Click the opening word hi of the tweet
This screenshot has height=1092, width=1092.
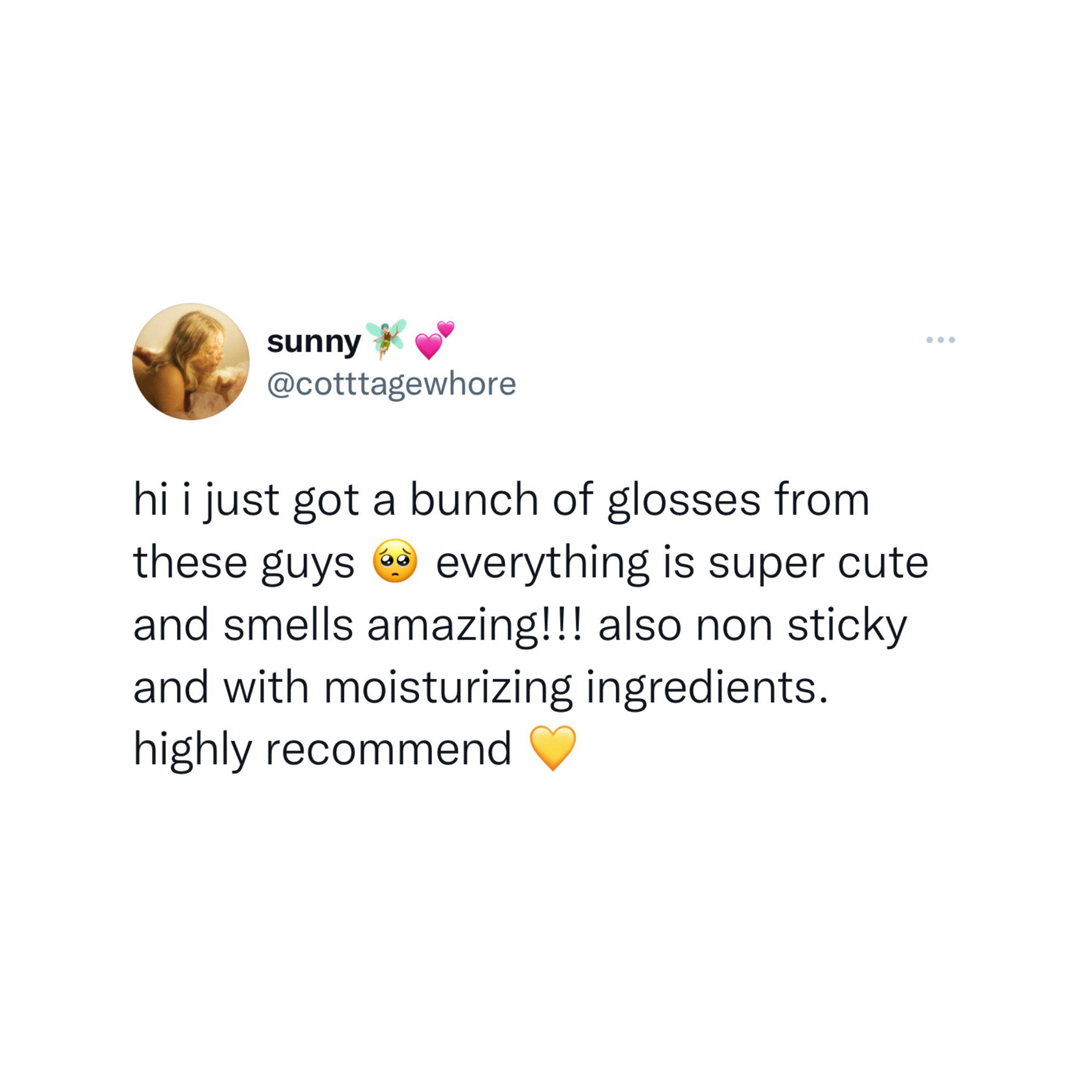(x=150, y=500)
